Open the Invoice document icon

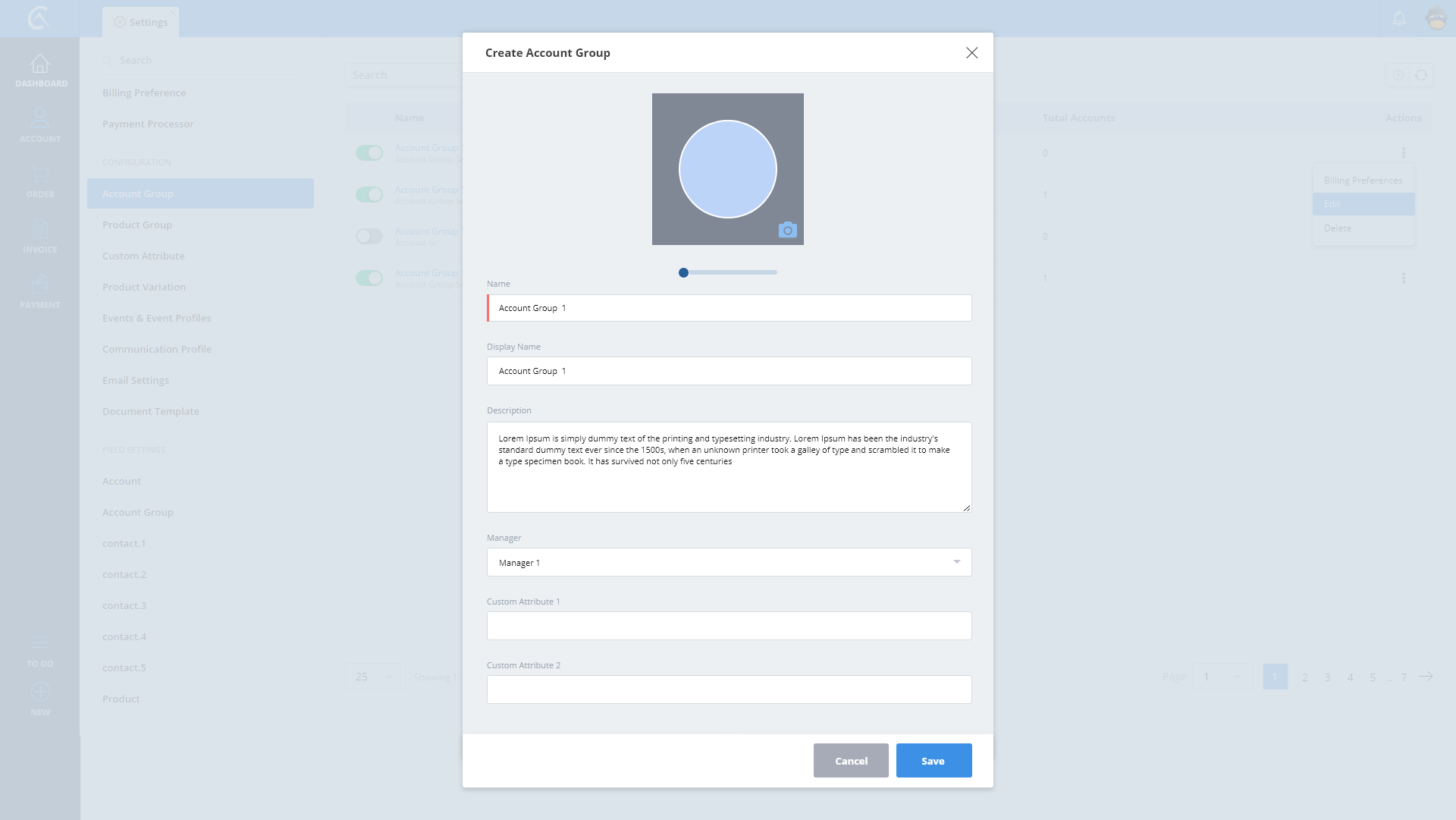coord(40,230)
